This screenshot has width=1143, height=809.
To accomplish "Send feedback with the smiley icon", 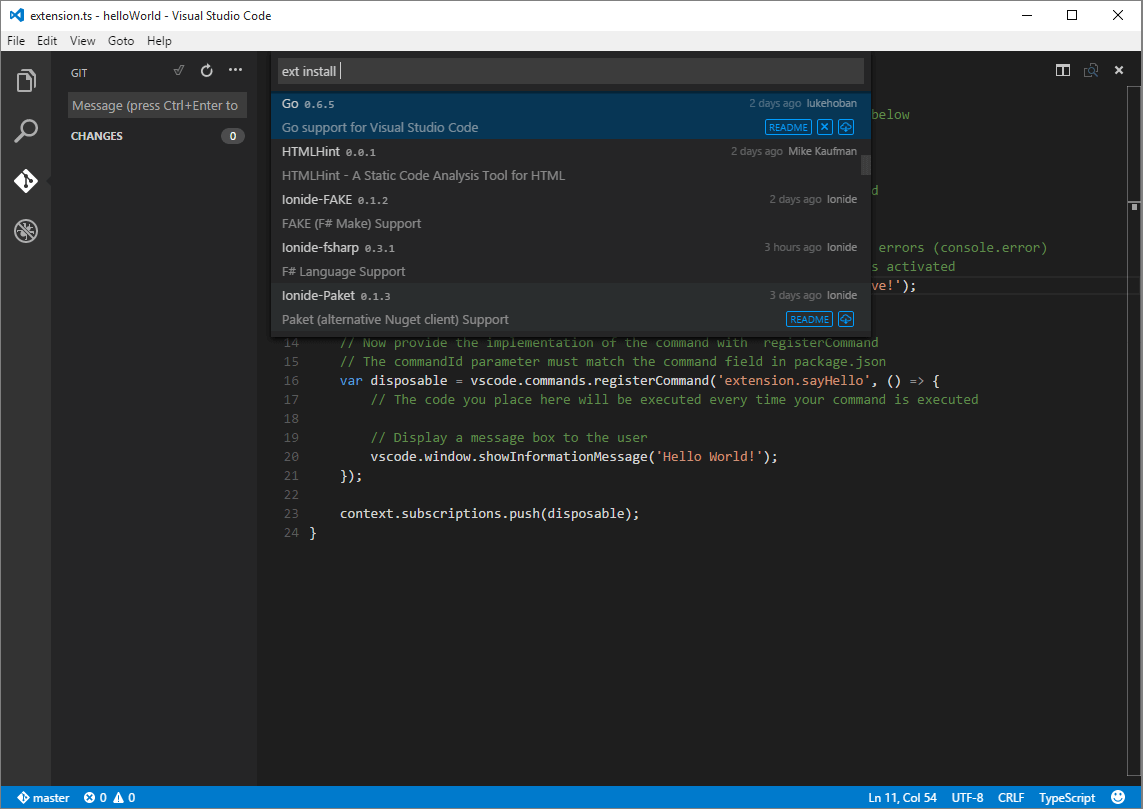I will (1117, 797).
